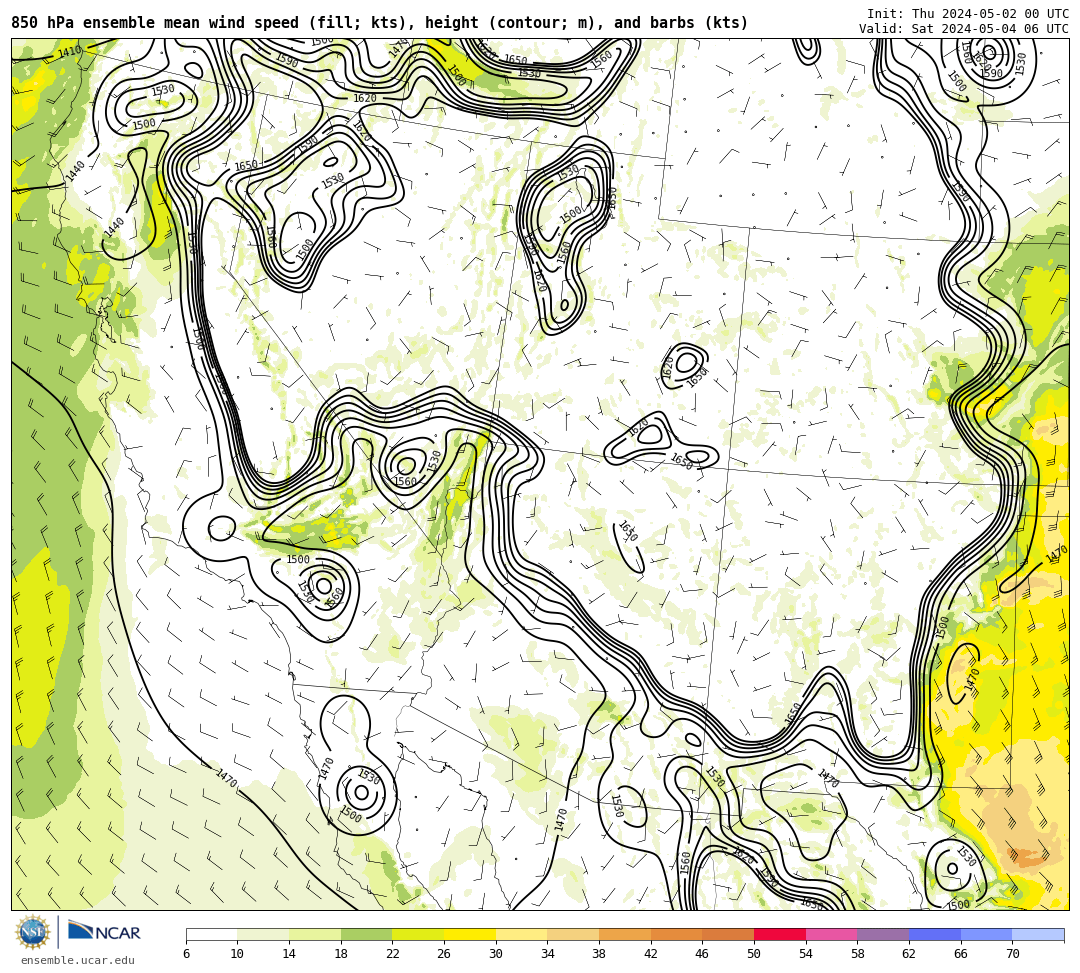Click the pale green 10-14 kts legend swatch
Screen dimensions: 1080x973
click(263, 934)
